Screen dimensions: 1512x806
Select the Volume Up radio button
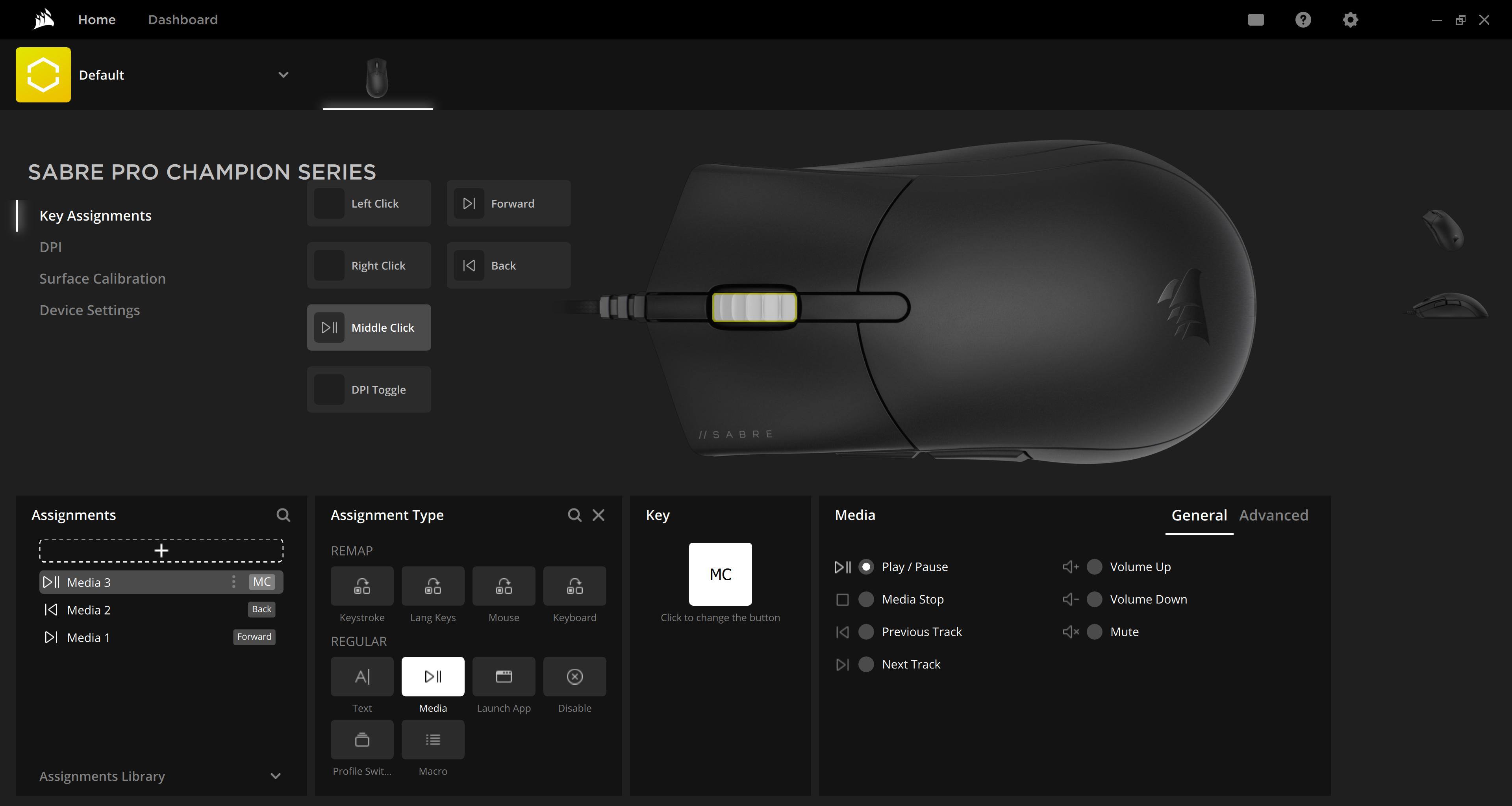tap(1094, 566)
